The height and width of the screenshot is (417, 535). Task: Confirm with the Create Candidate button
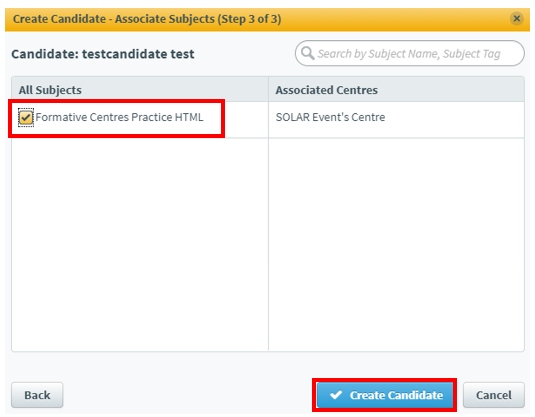point(385,395)
